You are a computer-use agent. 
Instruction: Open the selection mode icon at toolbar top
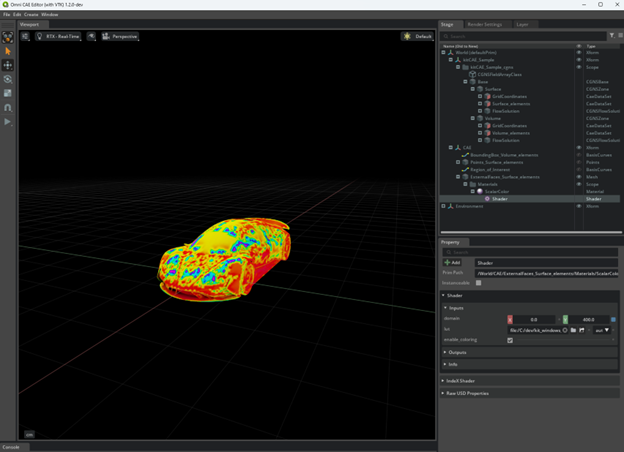coord(8,37)
